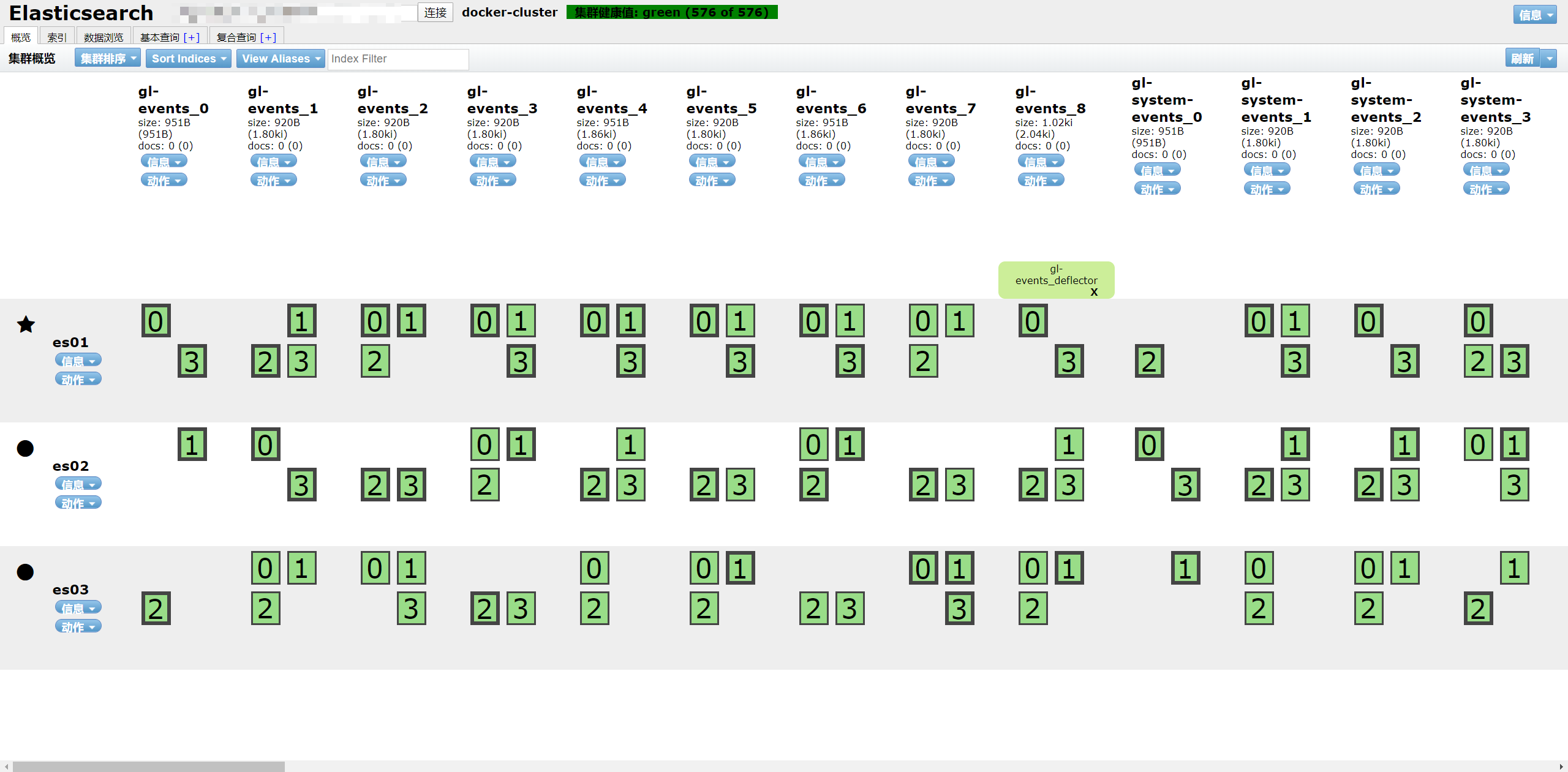Viewport: 1568px width, 772px height.
Task: Switch to the 数据浏览 tab
Action: point(104,37)
